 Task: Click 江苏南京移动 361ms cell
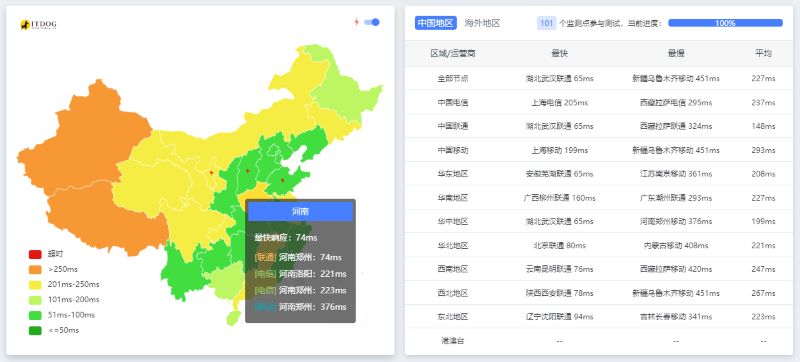pos(676,174)
